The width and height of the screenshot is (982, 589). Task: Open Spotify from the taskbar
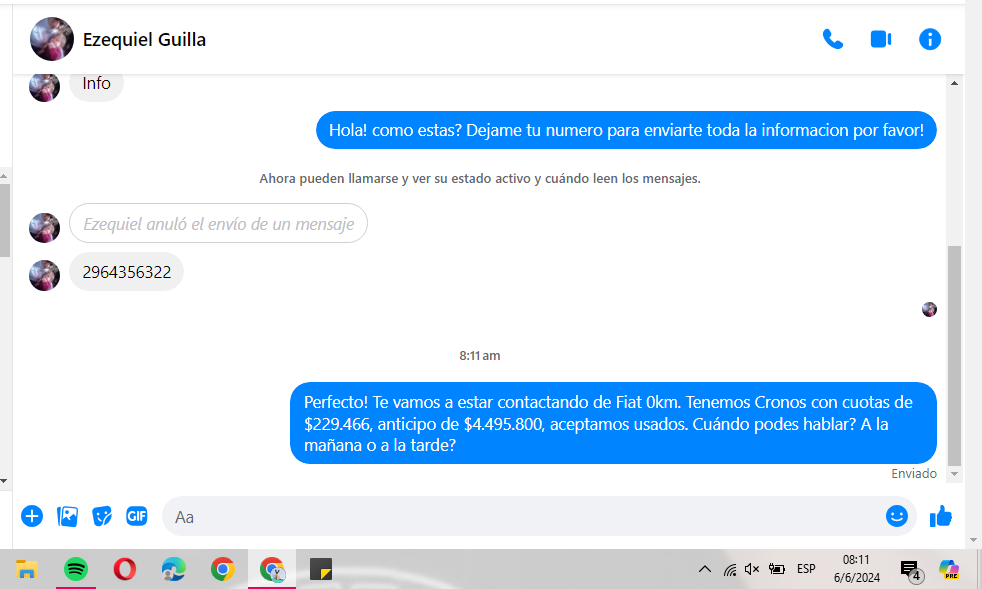coord(76,569)
